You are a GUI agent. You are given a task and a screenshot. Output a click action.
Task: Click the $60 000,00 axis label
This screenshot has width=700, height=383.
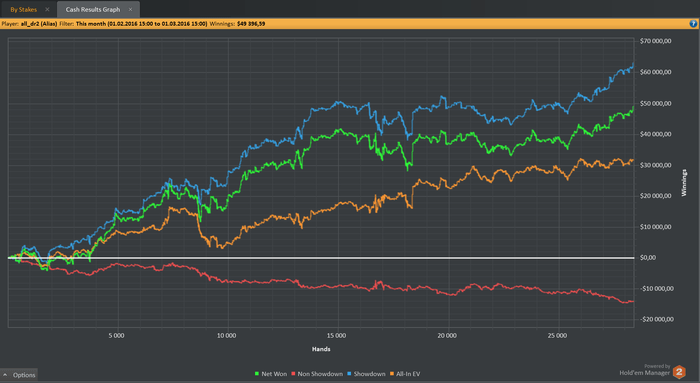pos(655,72)
